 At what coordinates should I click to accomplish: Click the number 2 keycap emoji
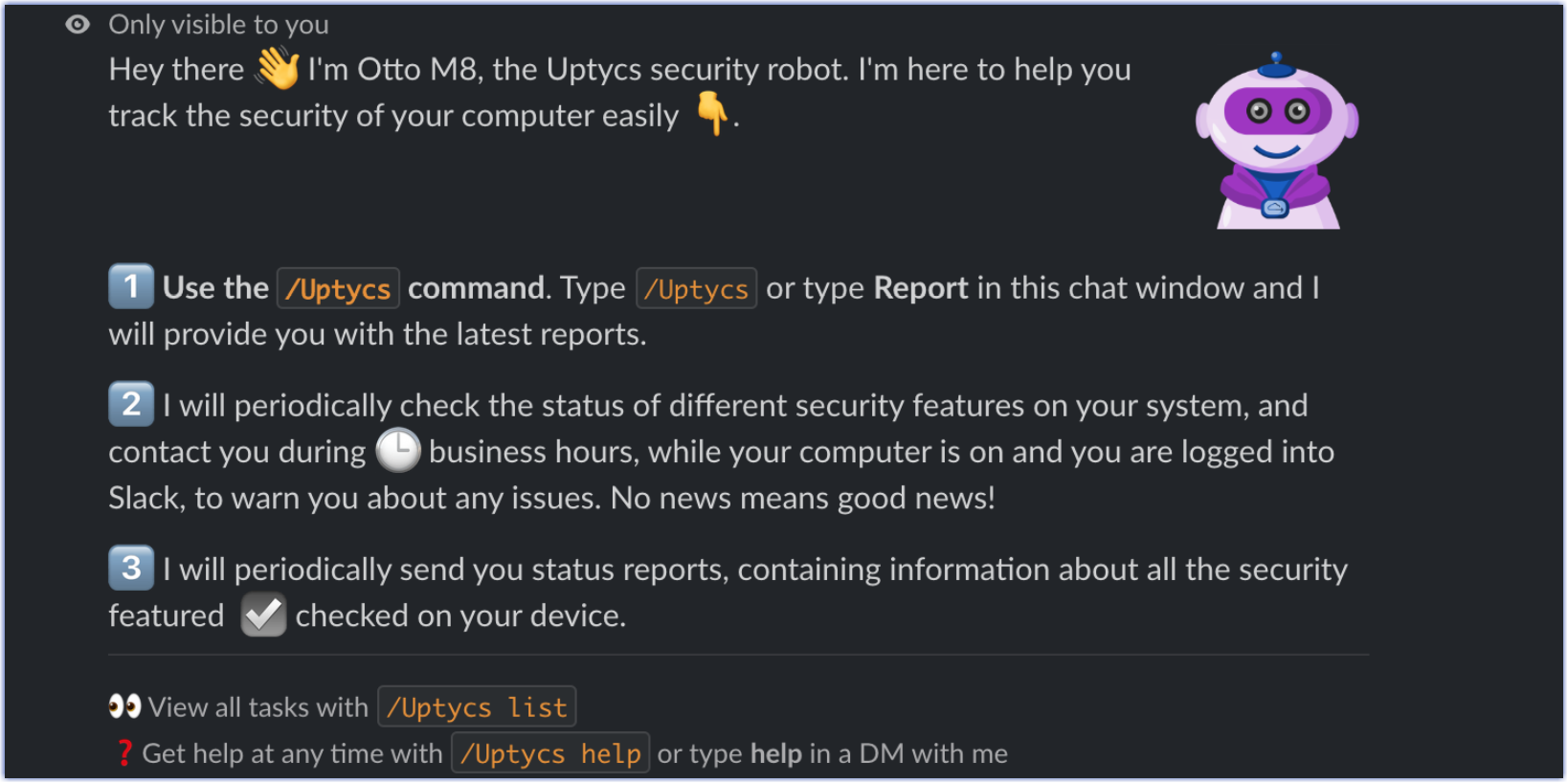(x=131, y=404)
